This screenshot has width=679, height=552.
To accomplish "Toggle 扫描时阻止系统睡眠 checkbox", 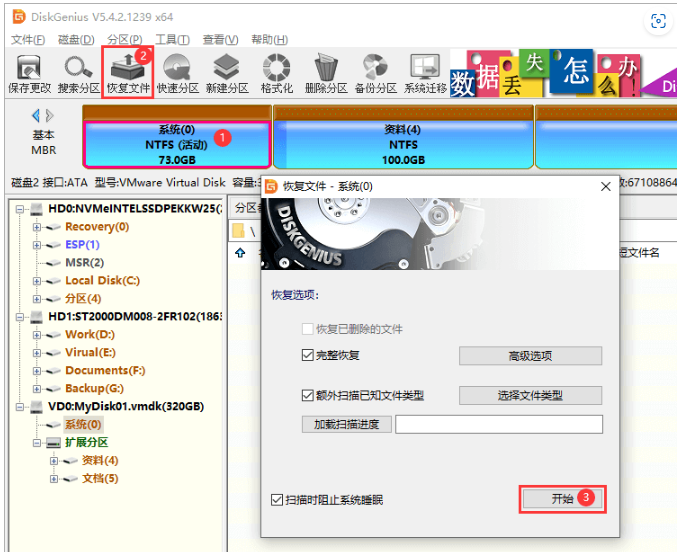I will 277,500.
